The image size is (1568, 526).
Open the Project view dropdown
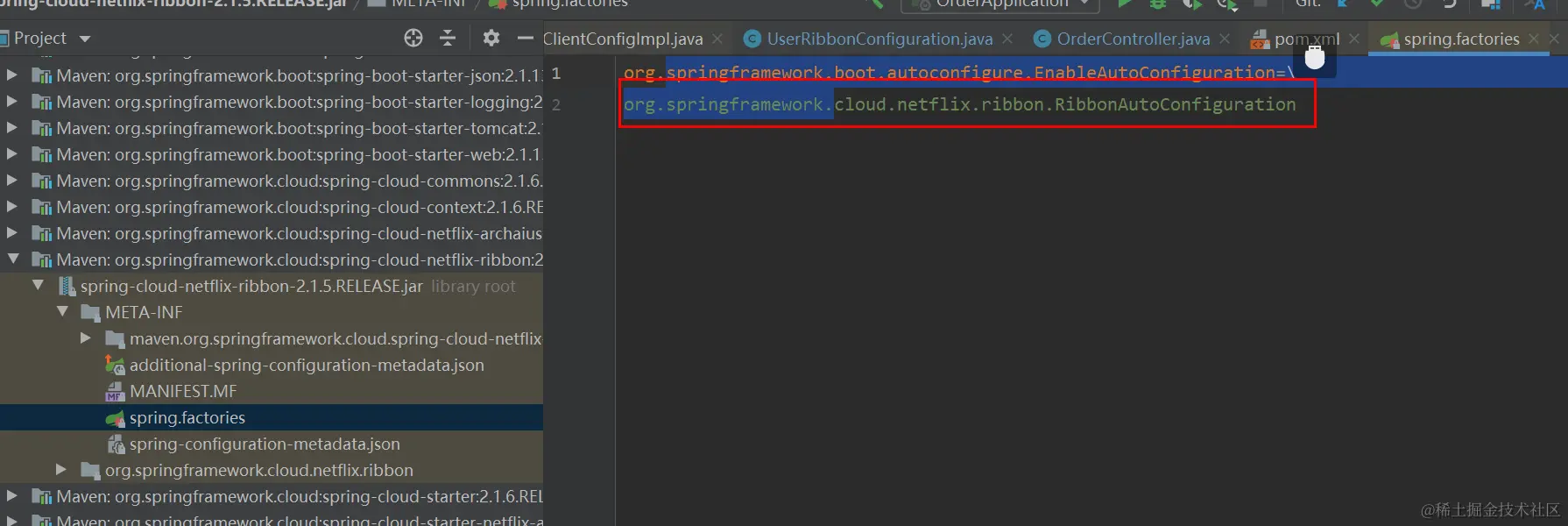point(85,39)
